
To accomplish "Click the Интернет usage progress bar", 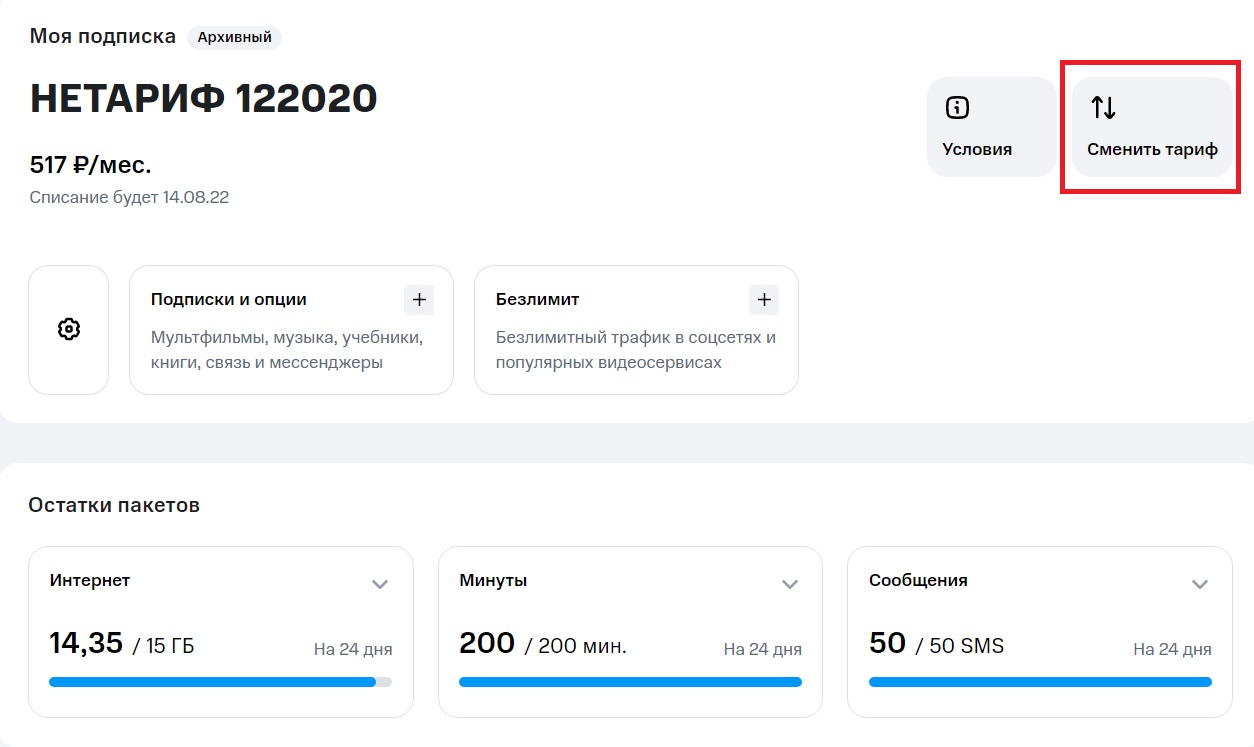I will 220,682.
